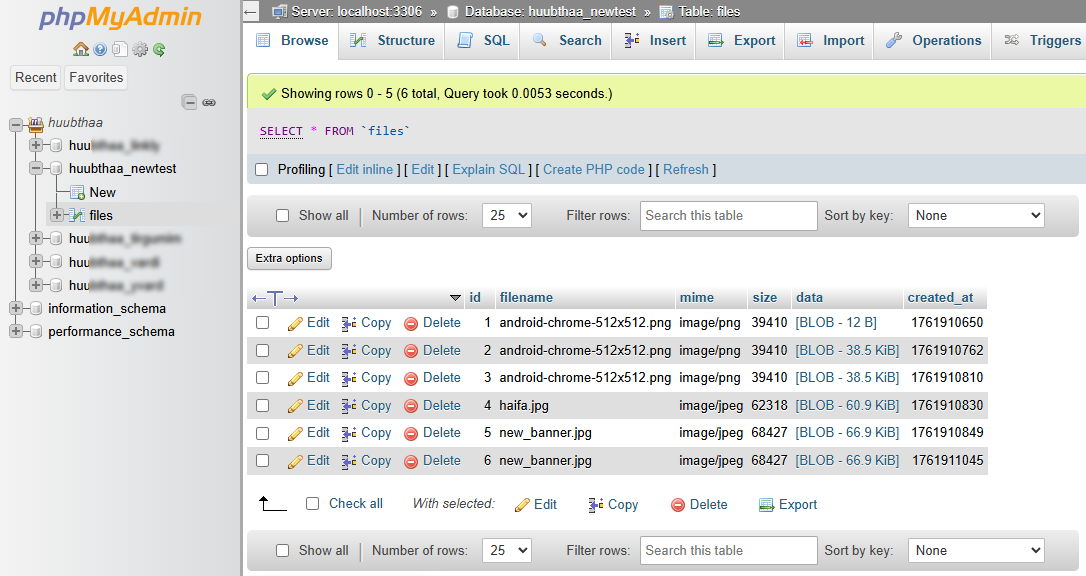Go to the Insert tab
The width and height of the screenshot is (1086, 576).
tap(655, 41)
